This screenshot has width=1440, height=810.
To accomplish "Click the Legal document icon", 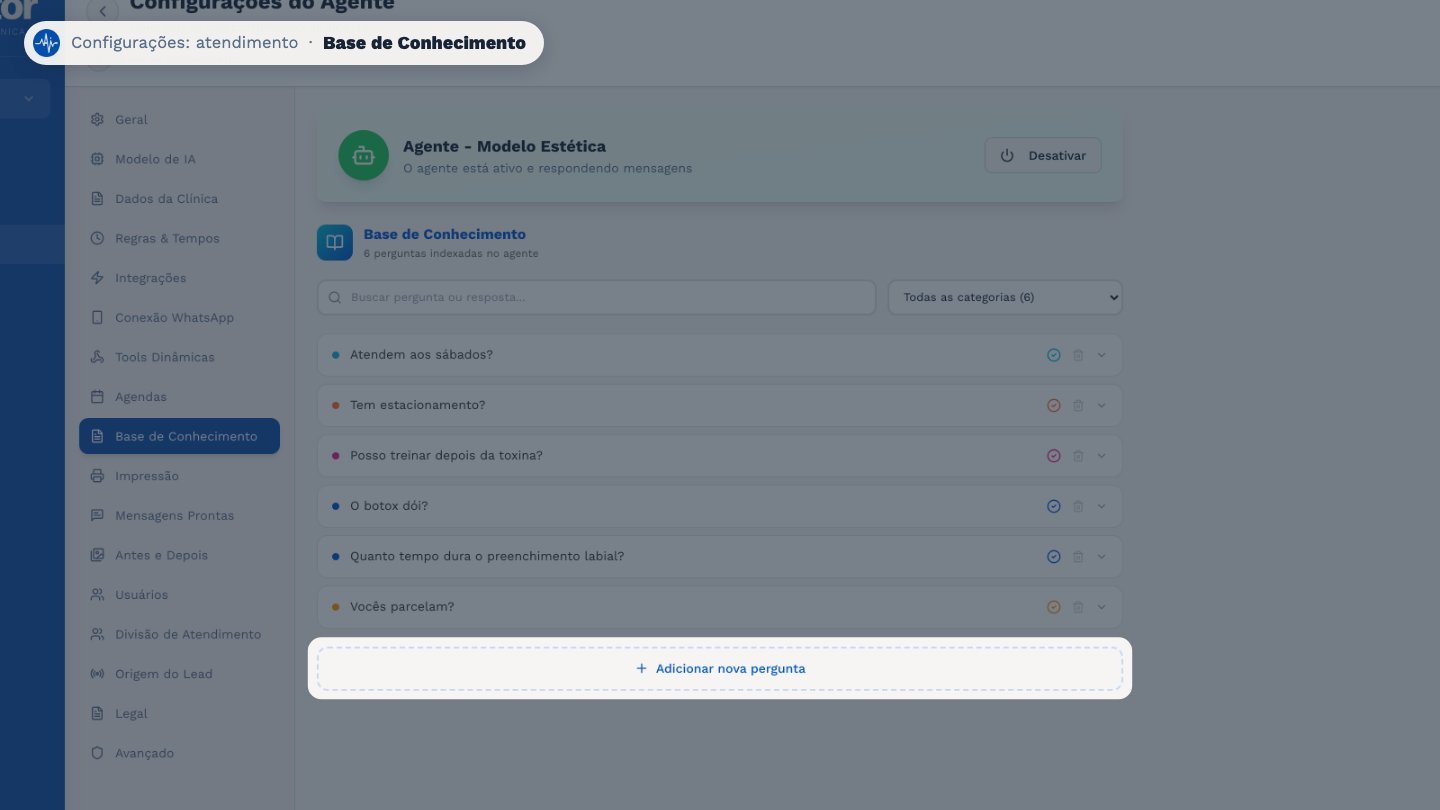I will tap(97, 714).
